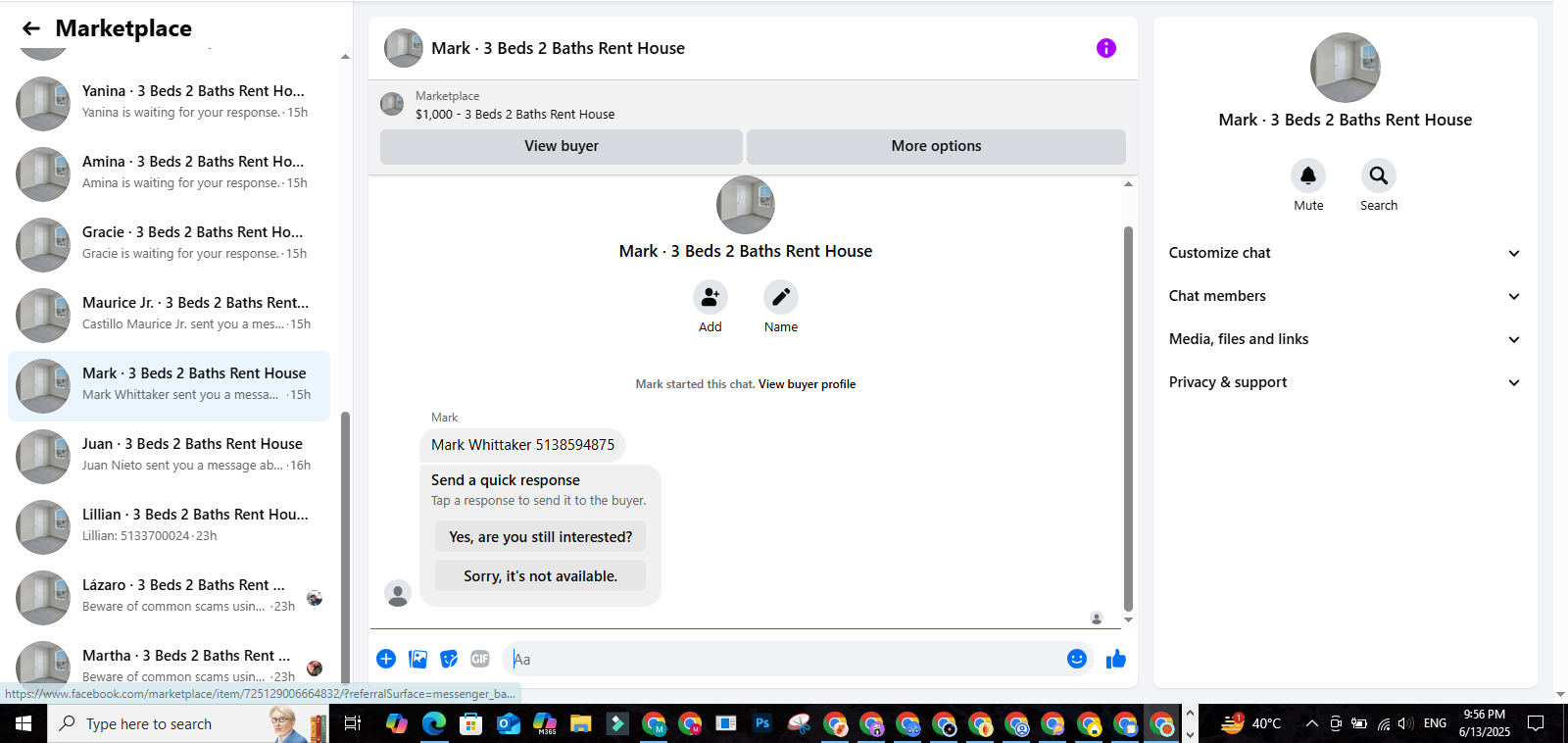Show hidden system tray icons

click(1312, 723)
